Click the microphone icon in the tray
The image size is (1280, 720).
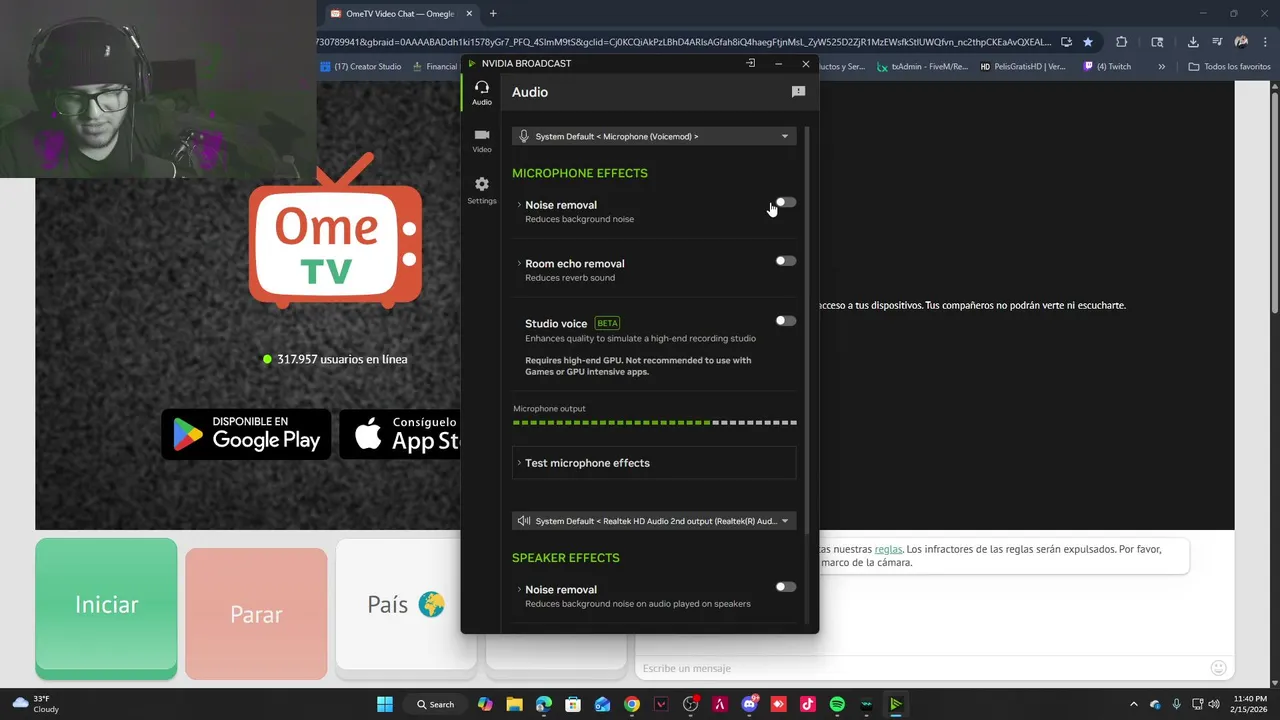[1177, 704]
